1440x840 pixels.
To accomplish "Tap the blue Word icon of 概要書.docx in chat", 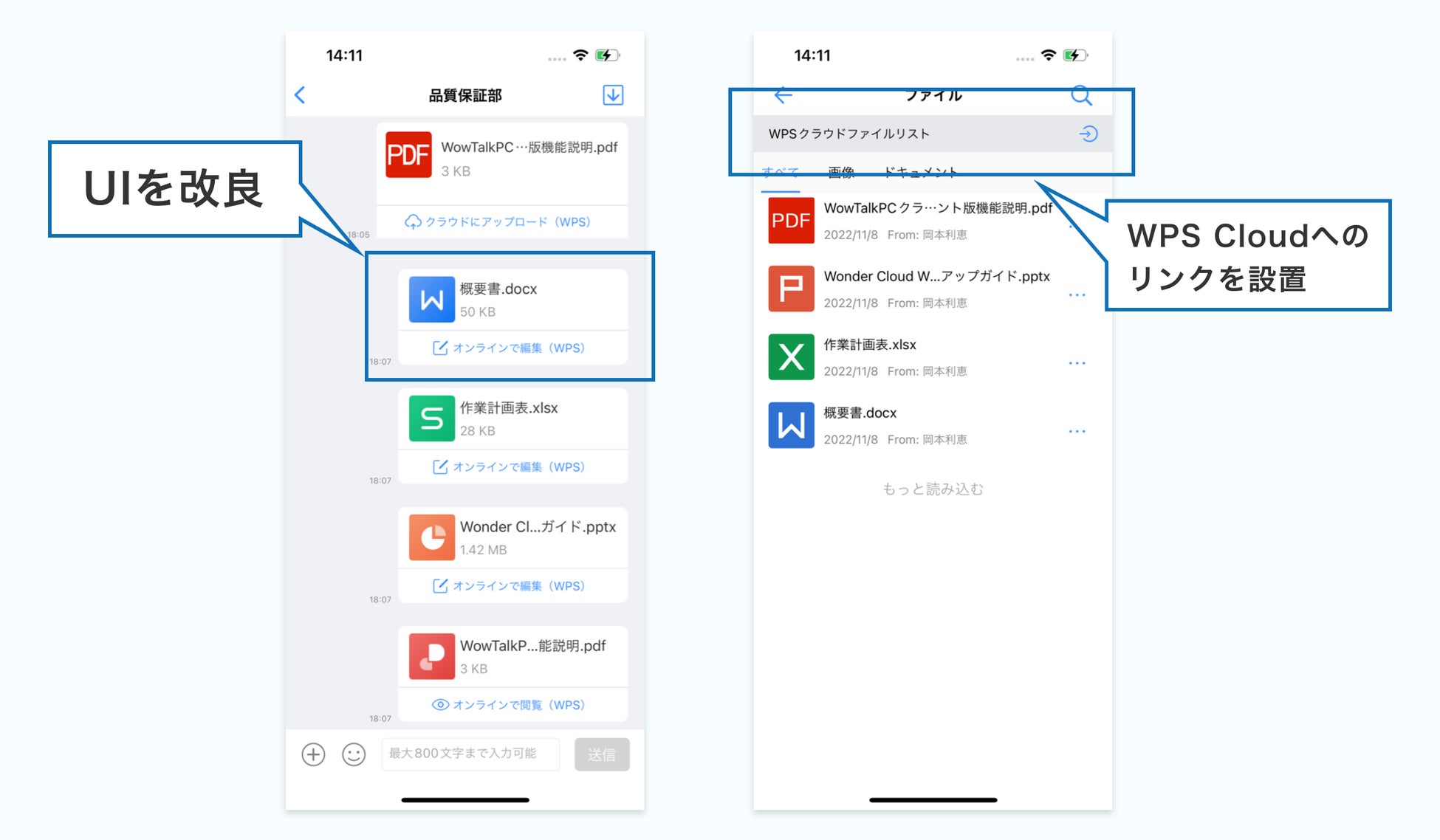I will tap(431, 300).
